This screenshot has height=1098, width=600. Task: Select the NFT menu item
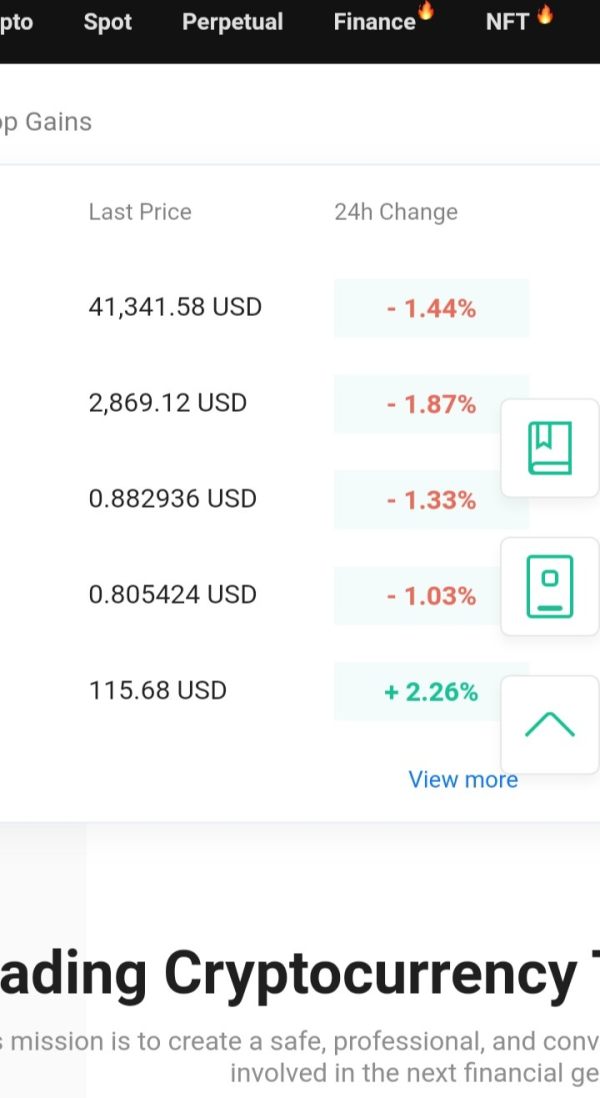point(507,22)
